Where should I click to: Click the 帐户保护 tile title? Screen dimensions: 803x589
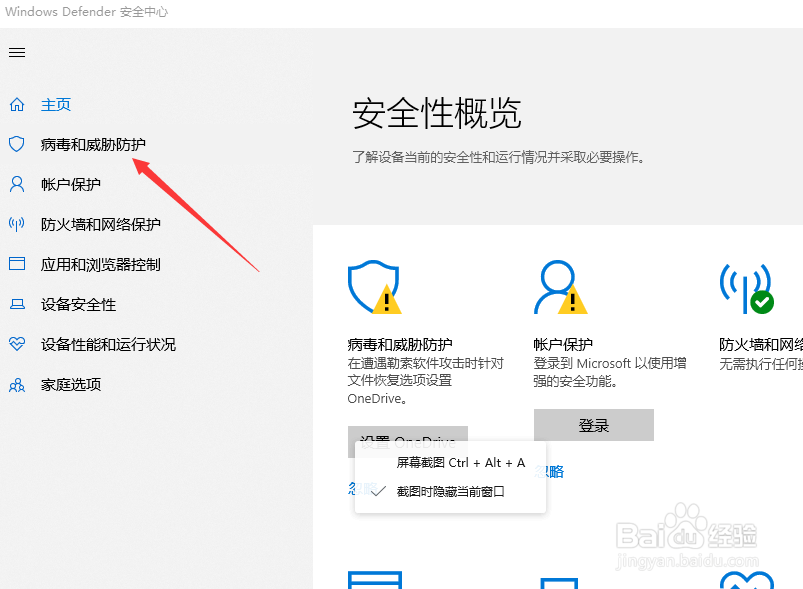563,344
